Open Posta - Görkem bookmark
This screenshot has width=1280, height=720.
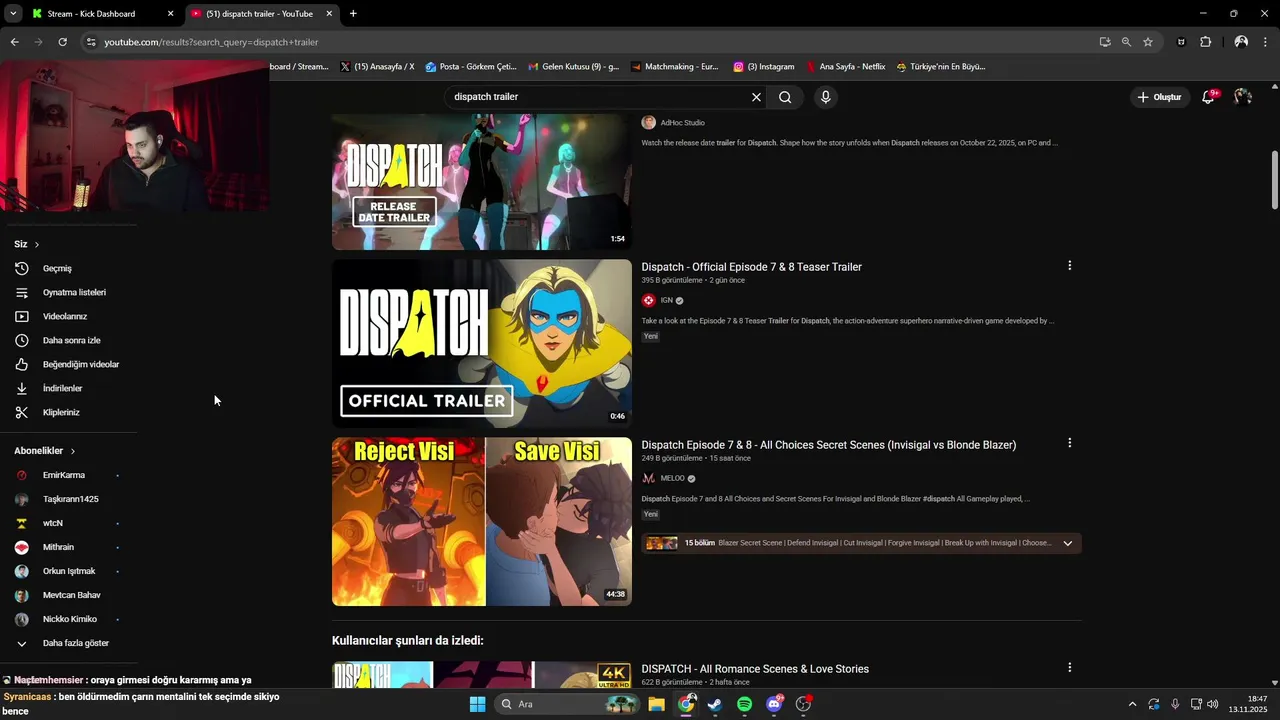pyautogui.click(x=470, y=67)
